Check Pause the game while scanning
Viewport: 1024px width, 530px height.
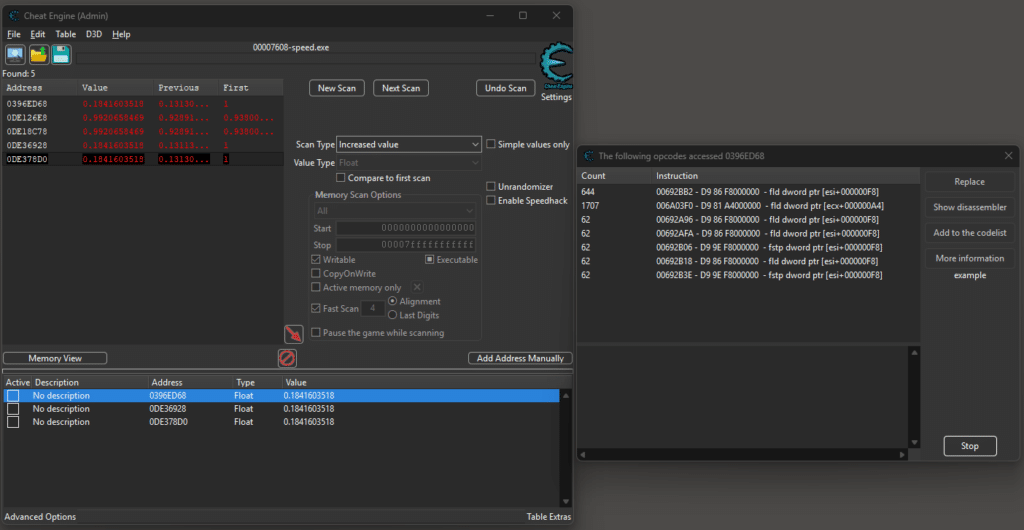tap(316, 332)
